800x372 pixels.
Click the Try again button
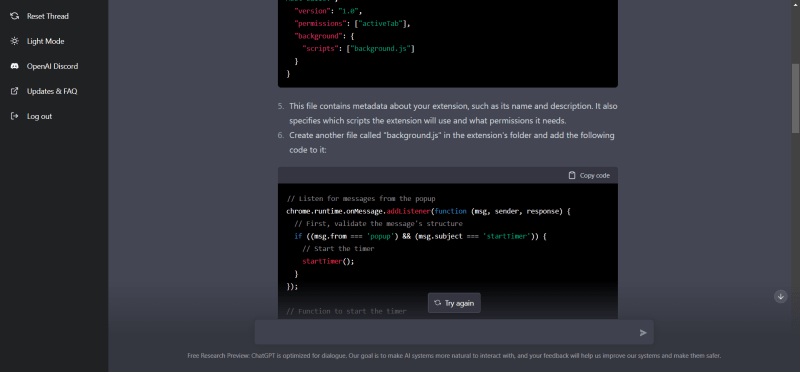[454, 303]
